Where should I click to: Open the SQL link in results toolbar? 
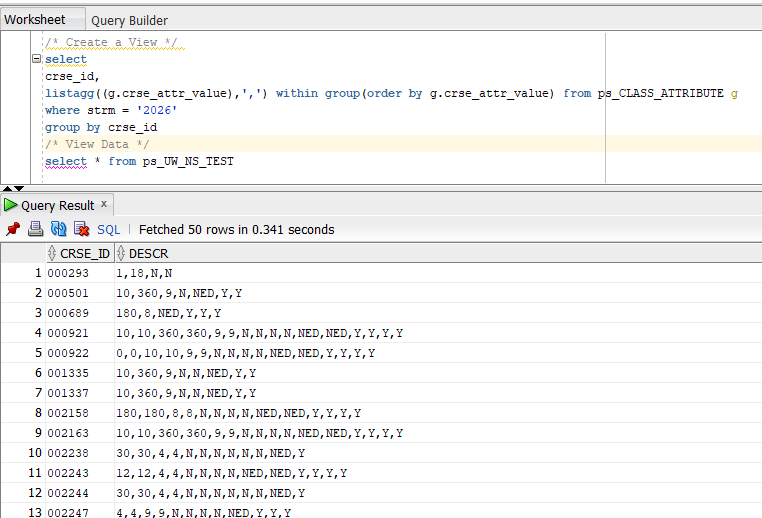tap(108, 229)
